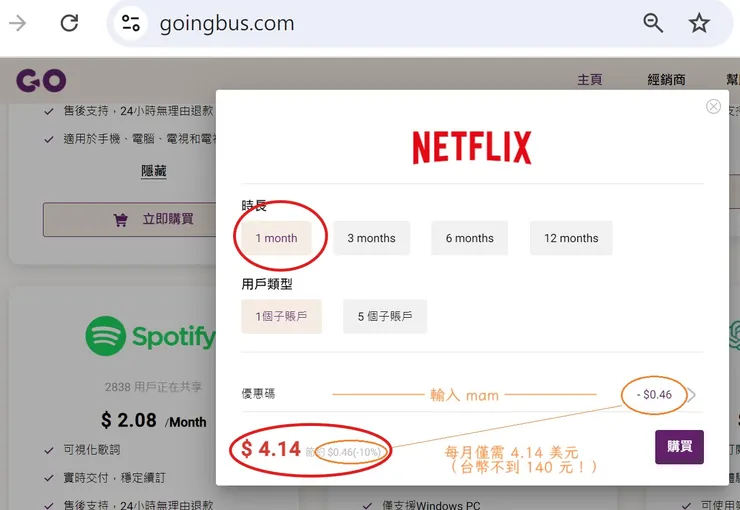Image resolution: width=740 pixels, height=510 pixels.
Task: Click the 隱藏 link on the background card
Action: tap(154, 171)
